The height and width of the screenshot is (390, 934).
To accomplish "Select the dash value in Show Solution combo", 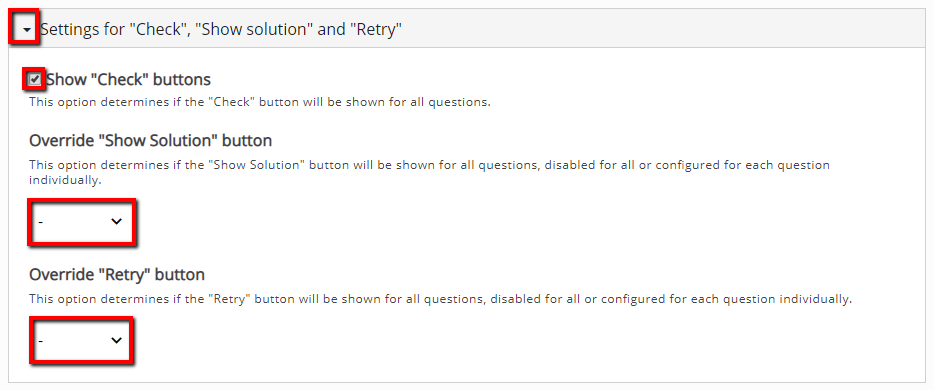I will 41,221.
